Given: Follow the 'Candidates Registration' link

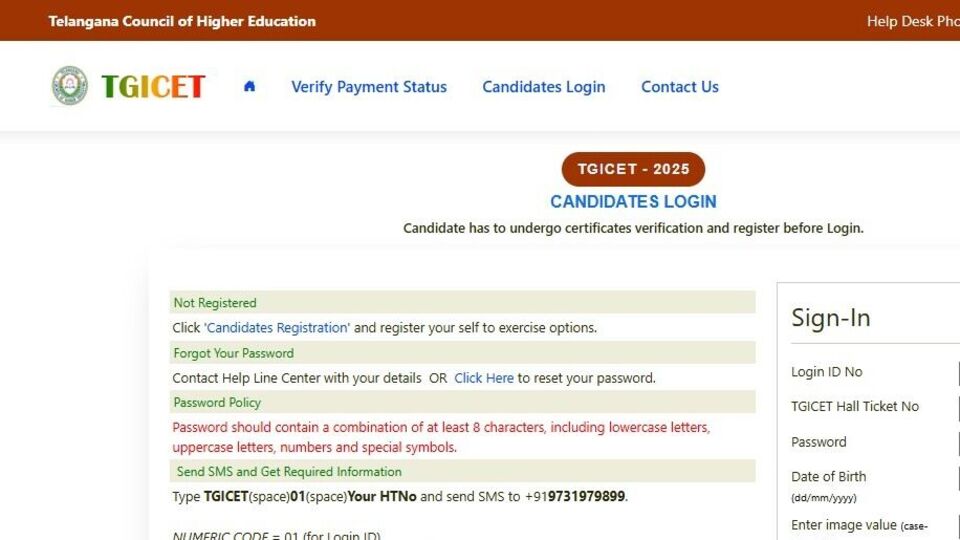Looking at the screenshot, I should [x=277, y=328].
